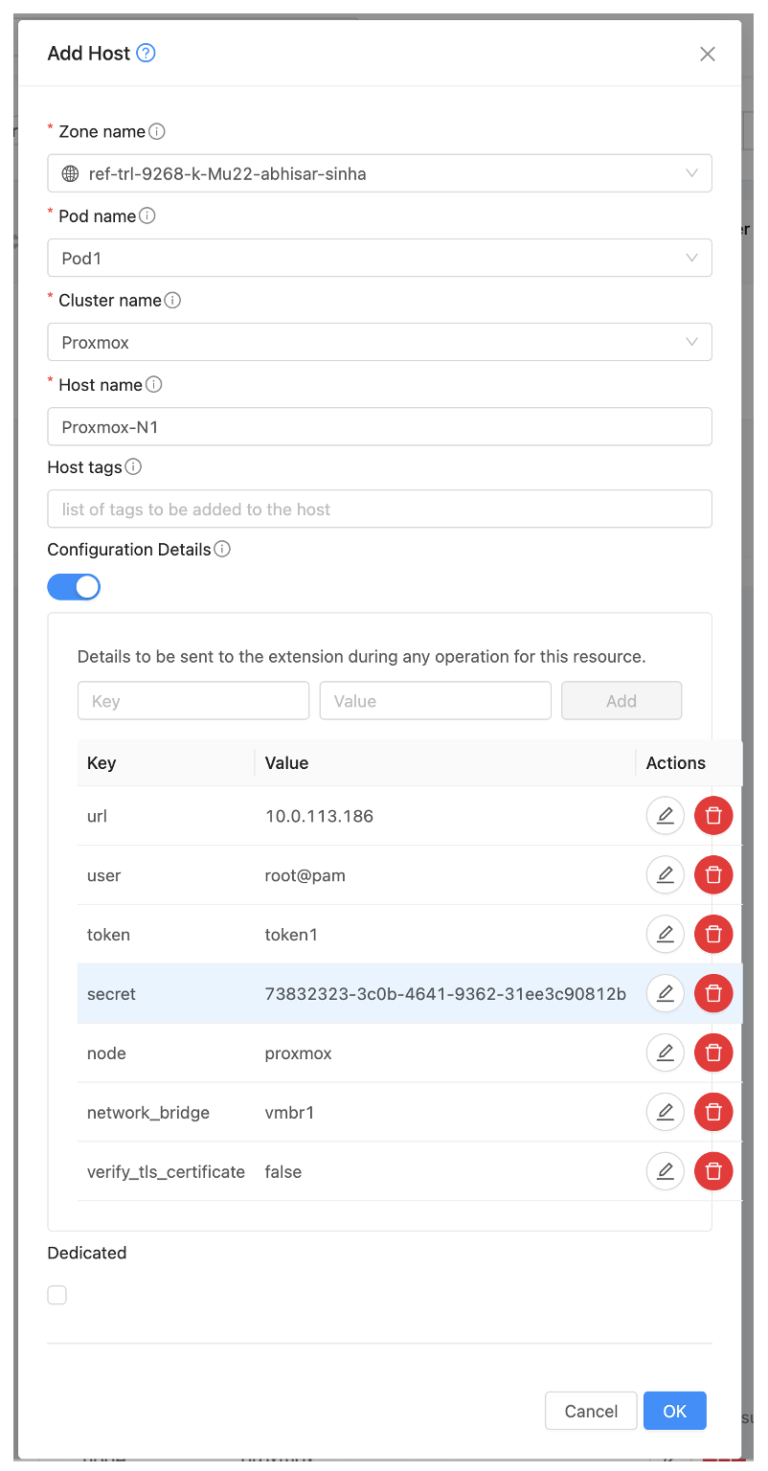Click the Dedicated label text
The height and width of the screenshot is (1471, 768).
pos(87,1252)
